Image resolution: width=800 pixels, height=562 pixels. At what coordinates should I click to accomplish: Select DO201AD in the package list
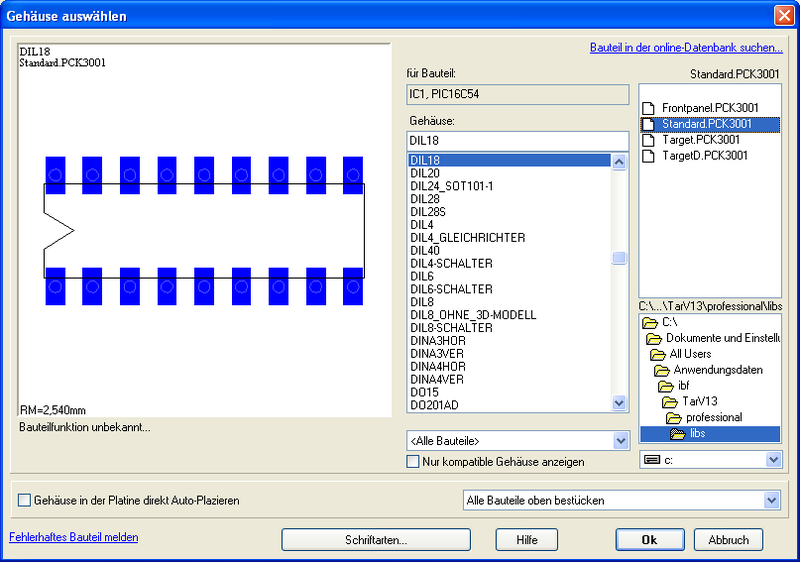tap(509, 405)
